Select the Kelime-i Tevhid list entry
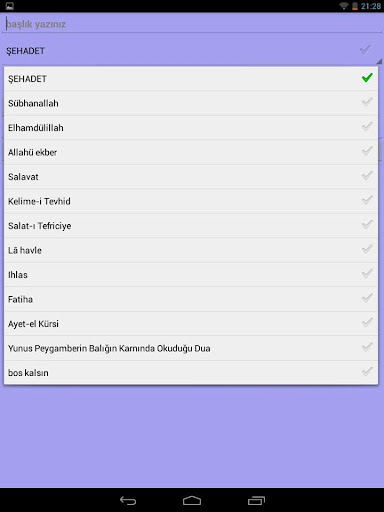Image resolution: width=384 pixels, height=512 pixels. pyautogui.click(x=191, y=201)
